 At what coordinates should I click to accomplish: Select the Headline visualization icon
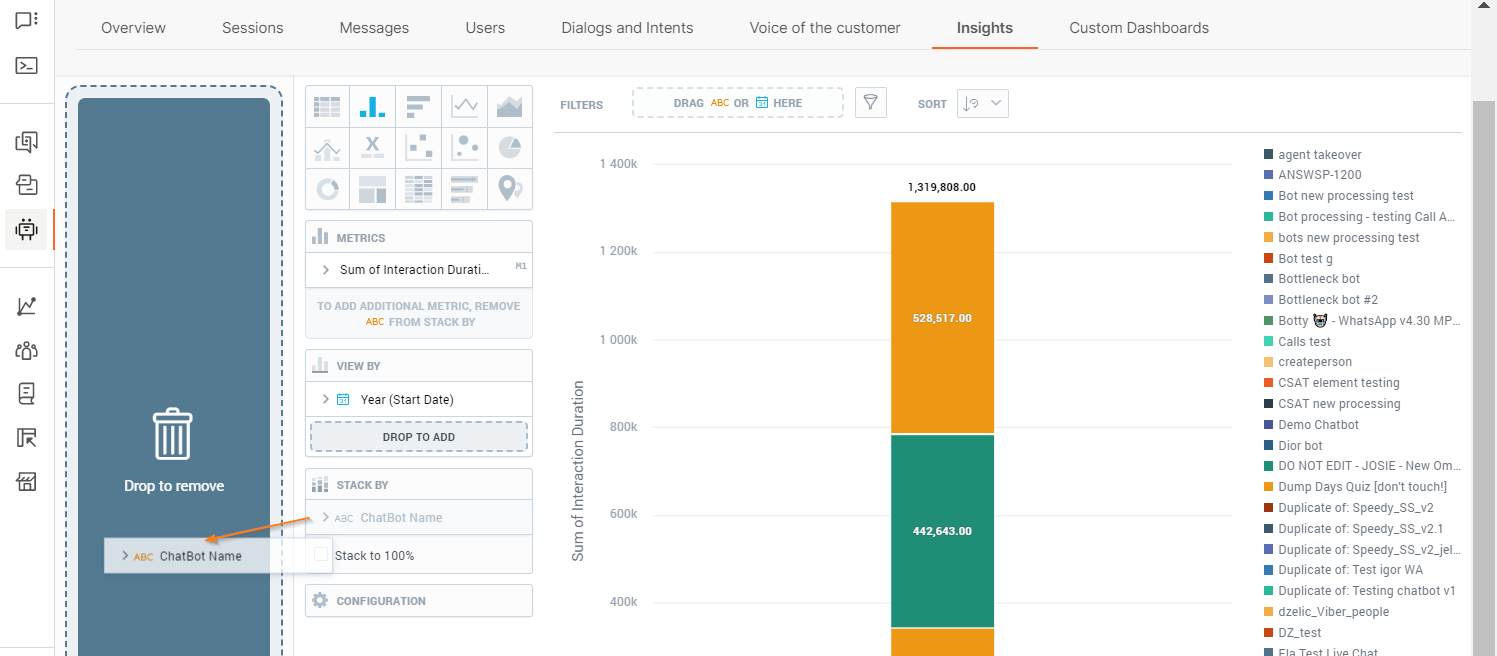[x=372, y=148]
